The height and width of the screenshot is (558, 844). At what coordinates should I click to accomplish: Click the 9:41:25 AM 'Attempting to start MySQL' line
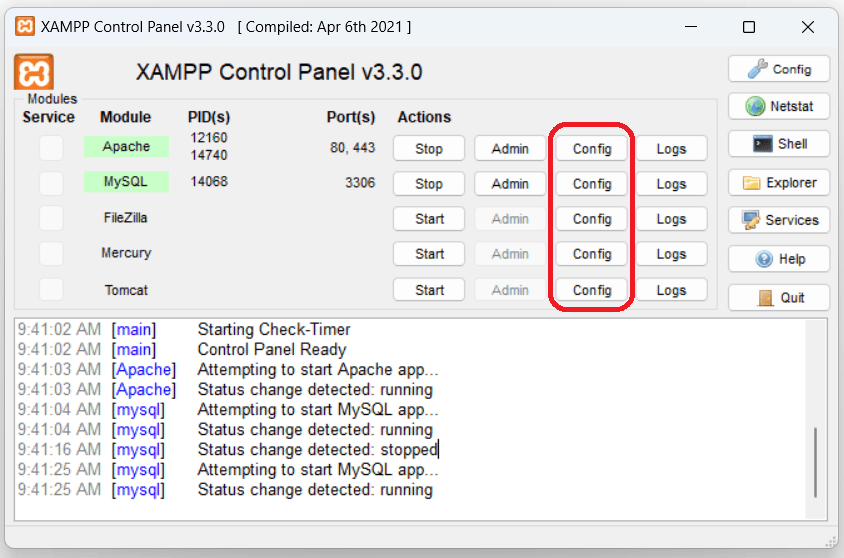(318, 470)
